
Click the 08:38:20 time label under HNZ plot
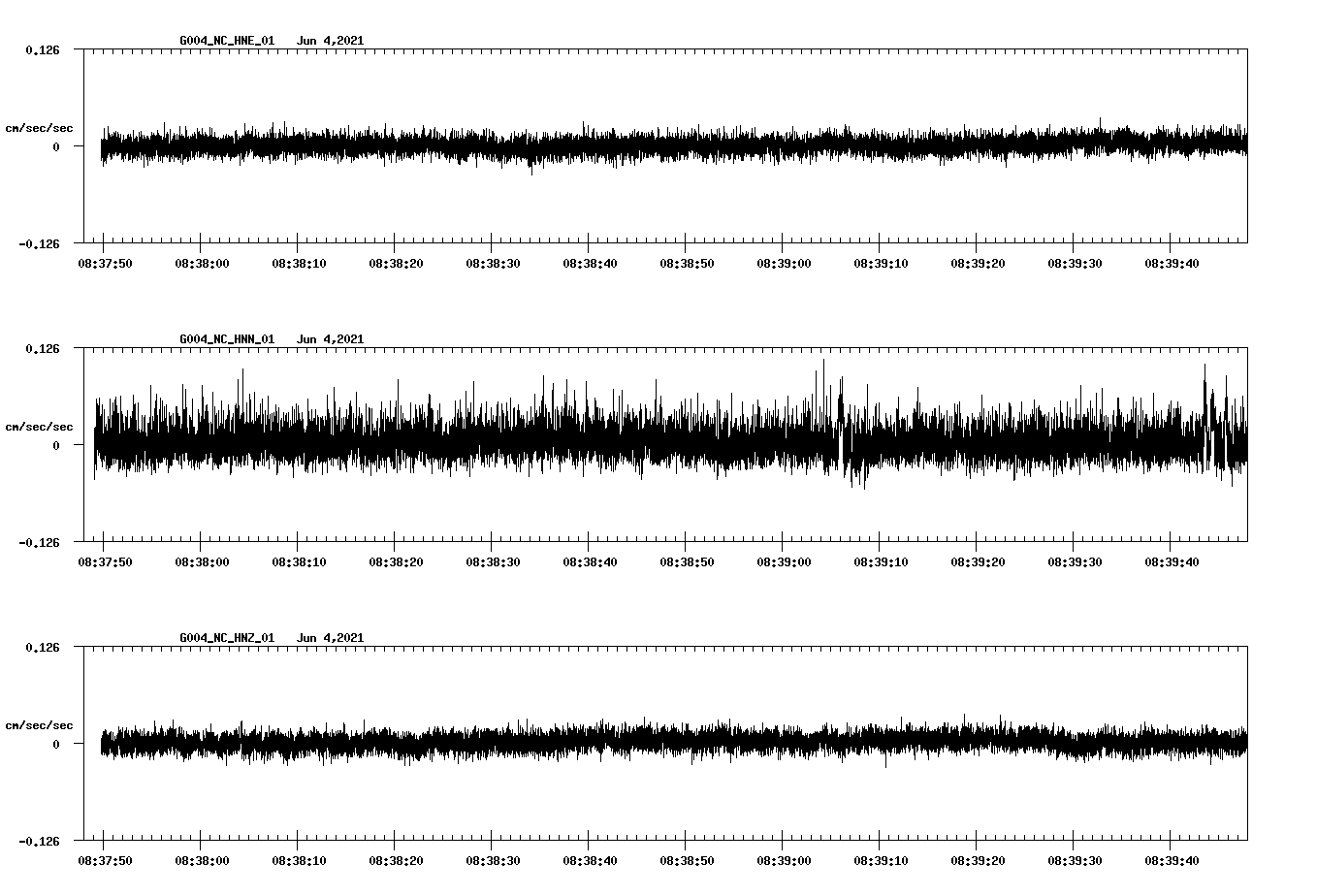click(396, 861)
